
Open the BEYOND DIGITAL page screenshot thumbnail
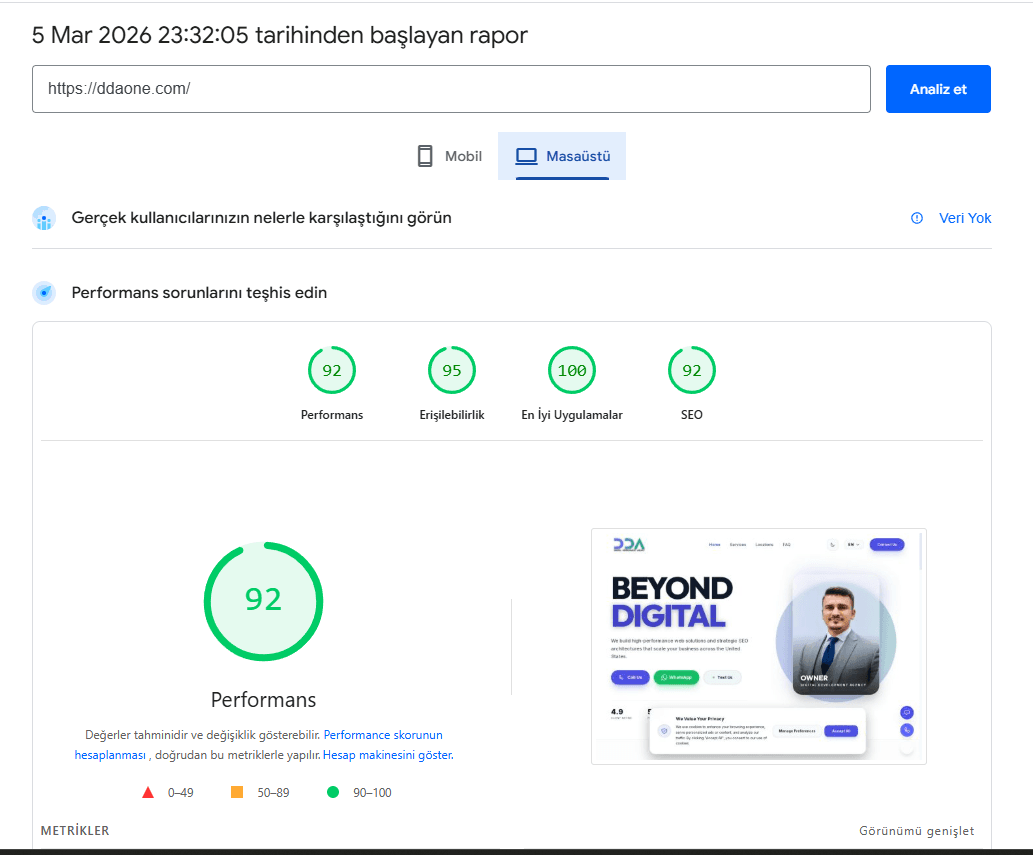[x=758, y=646]
